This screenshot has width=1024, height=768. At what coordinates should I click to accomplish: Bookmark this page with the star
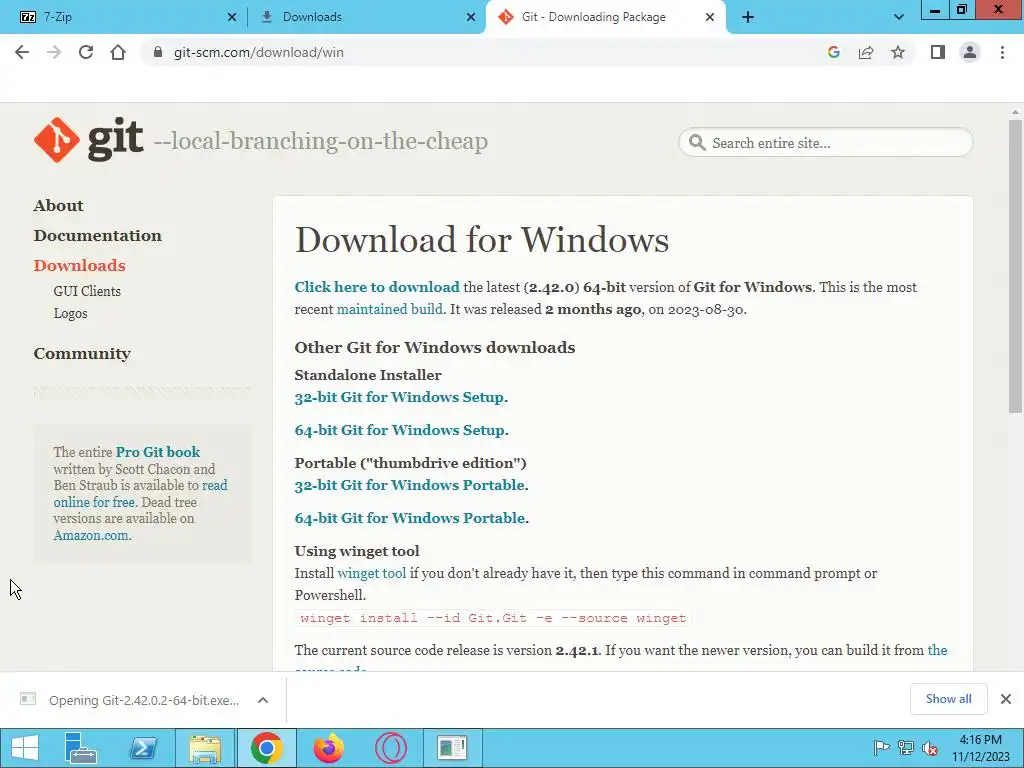tap(898, 52)
